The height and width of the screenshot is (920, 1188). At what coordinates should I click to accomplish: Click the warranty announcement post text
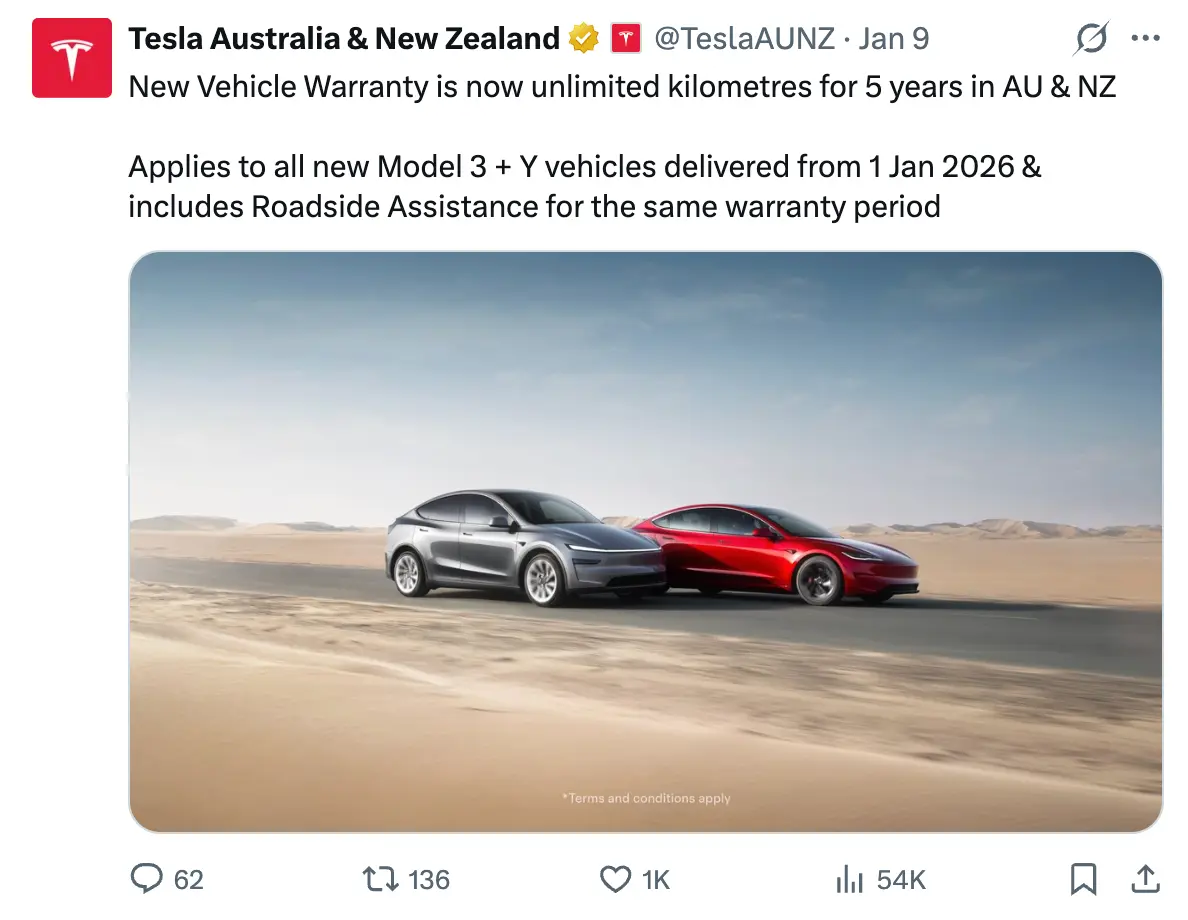[621, 87]
